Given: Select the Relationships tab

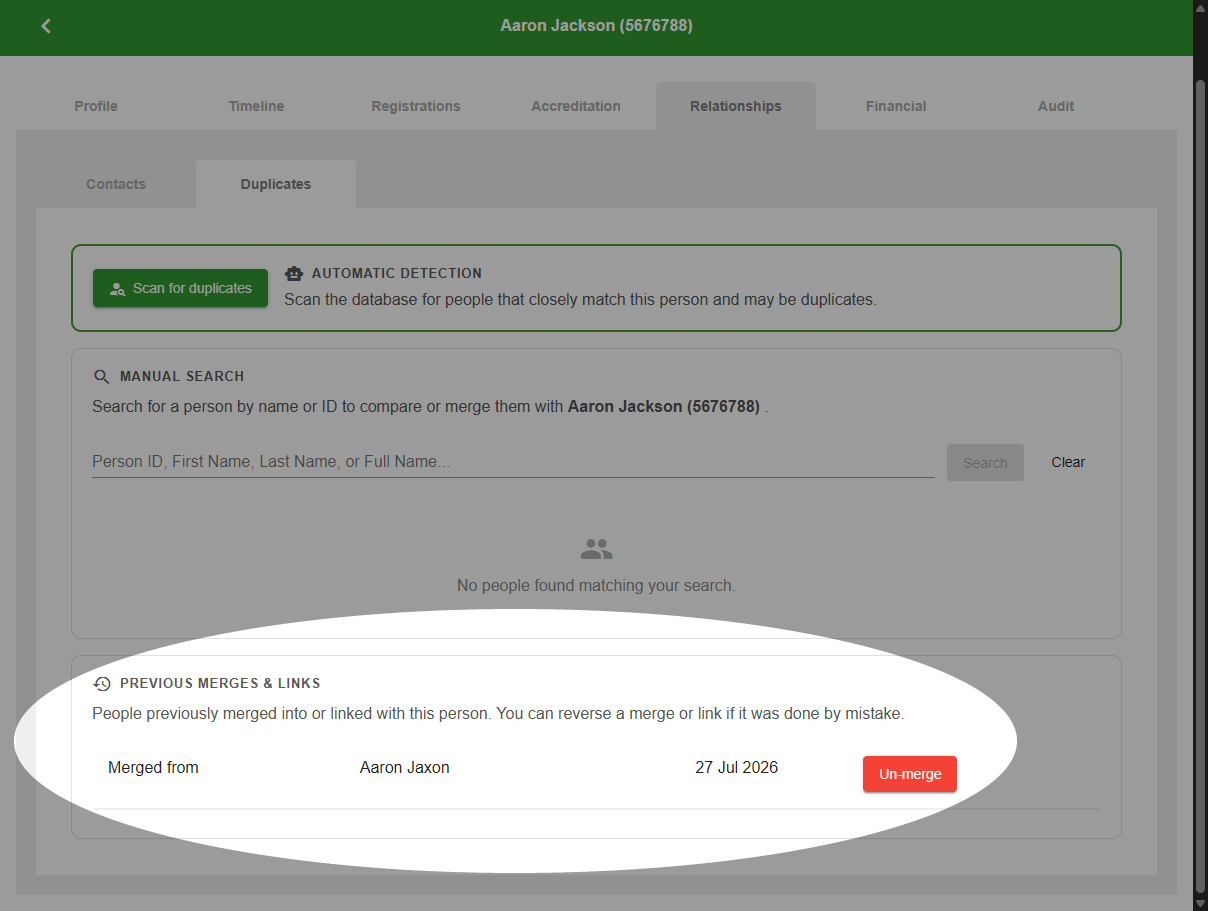Looking at the screenshot, I should (736, 106).
